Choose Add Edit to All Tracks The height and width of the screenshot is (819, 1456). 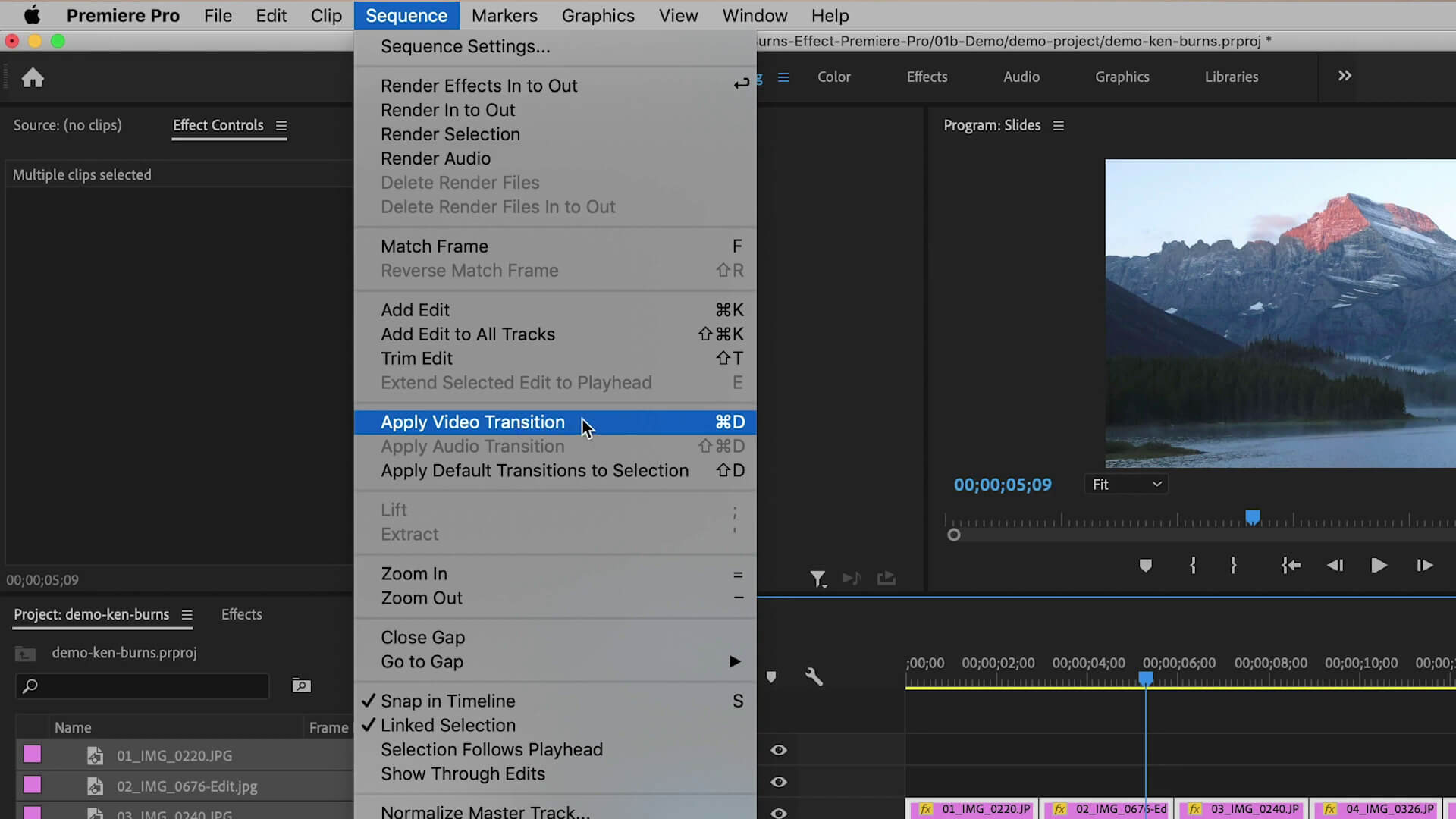tap(555, 334)
